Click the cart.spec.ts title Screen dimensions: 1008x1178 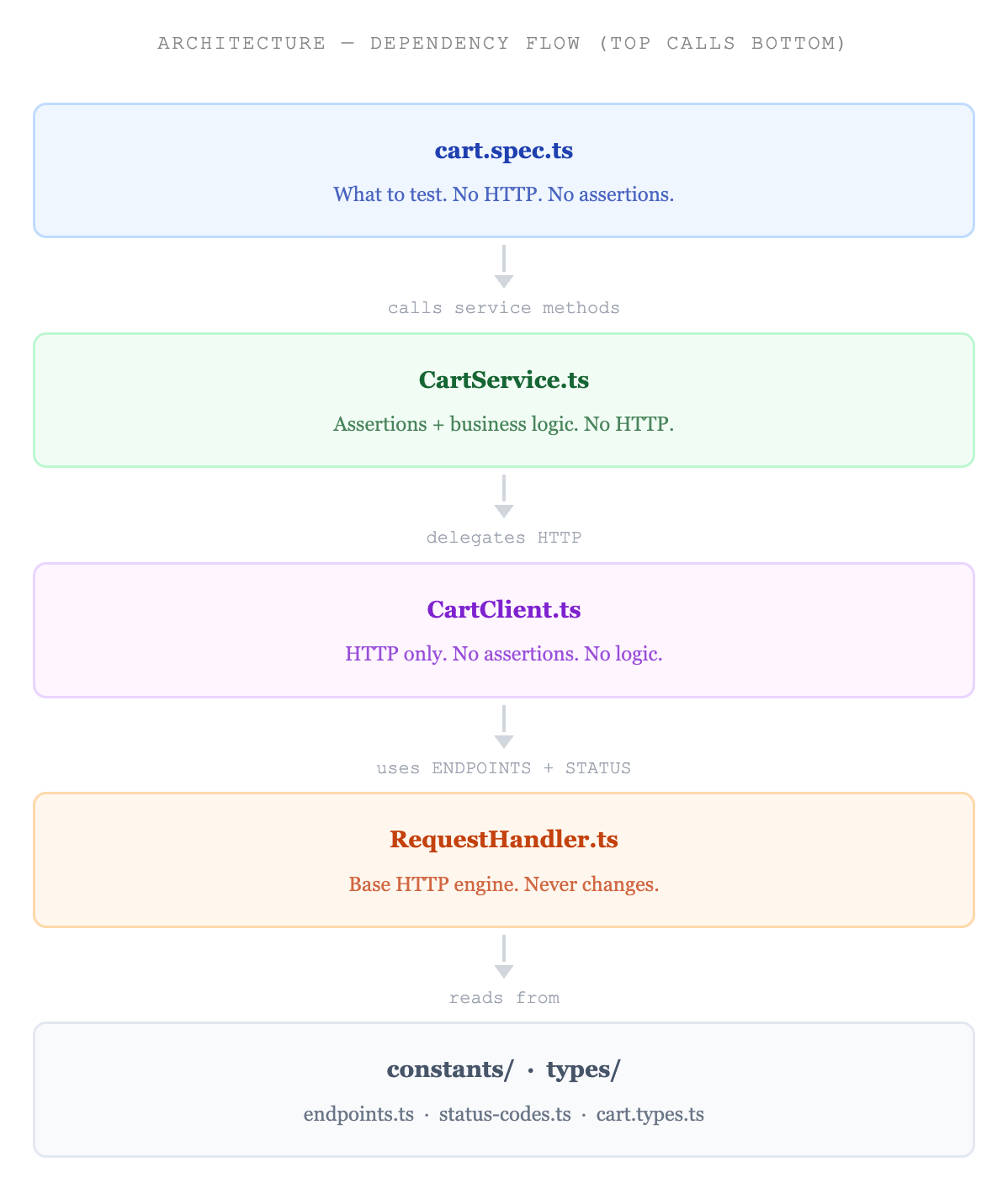504,151
